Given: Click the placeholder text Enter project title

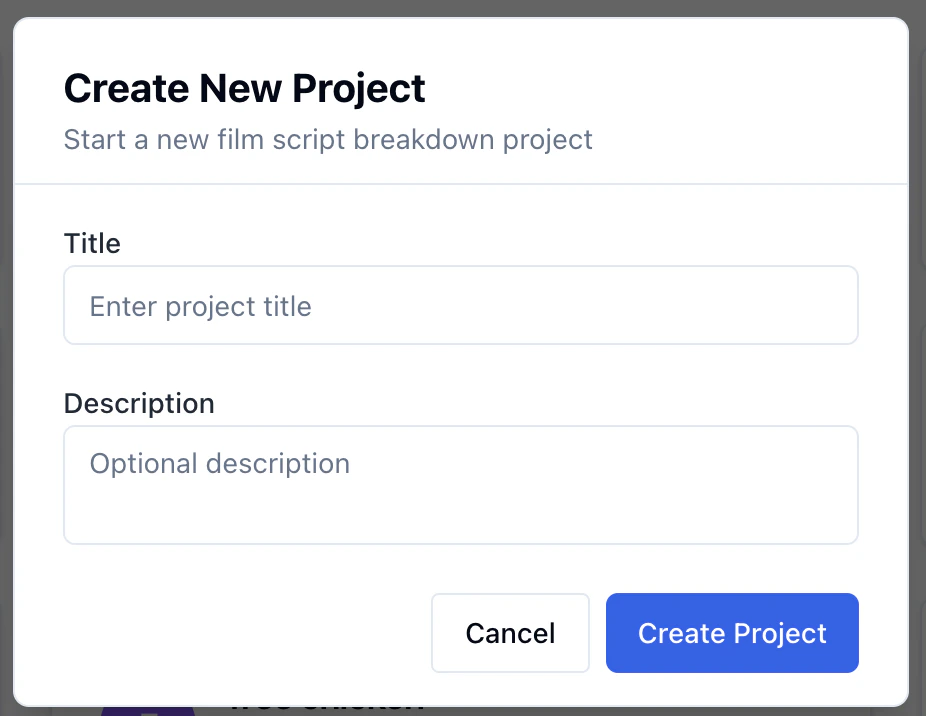Looking at the screenshot, I should click(200, 306).
